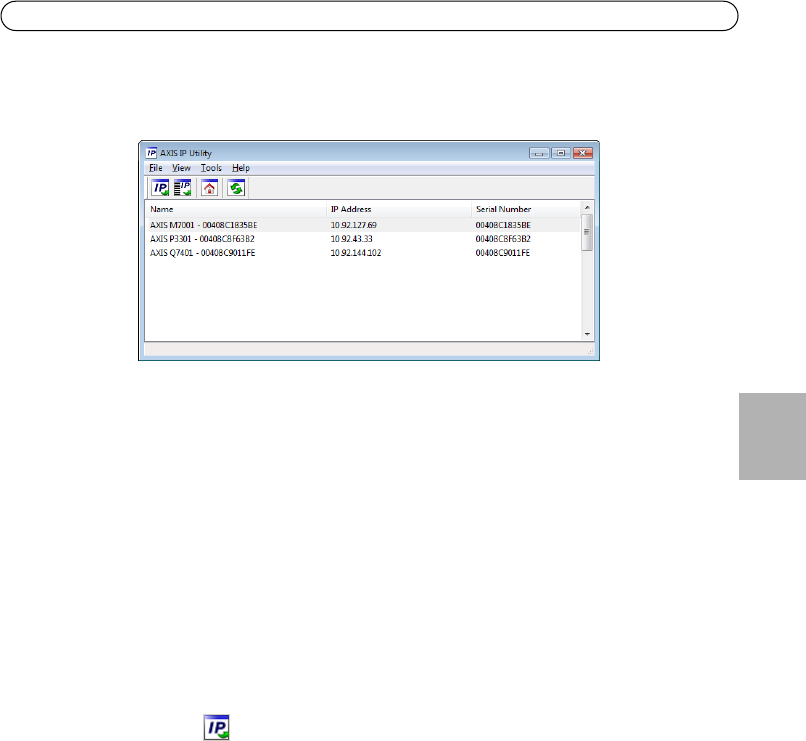The image size is (806, 741).
Task: Click the resize grip in status bar
Action: click(590, 351)
